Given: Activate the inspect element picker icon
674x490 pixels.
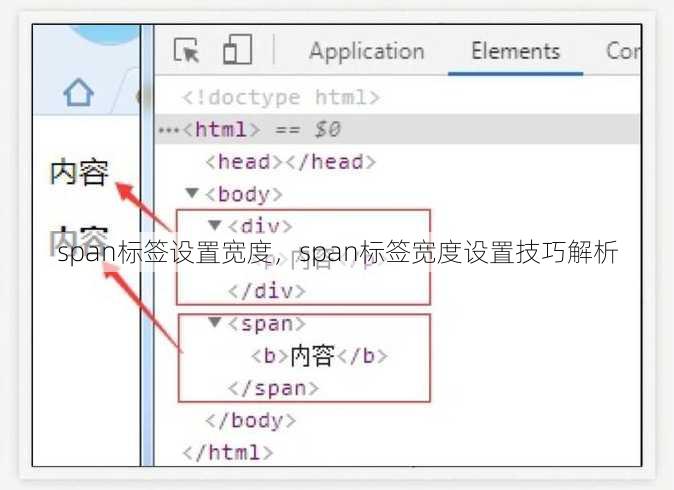Looking at the screenshot, I should coord(186,51).
